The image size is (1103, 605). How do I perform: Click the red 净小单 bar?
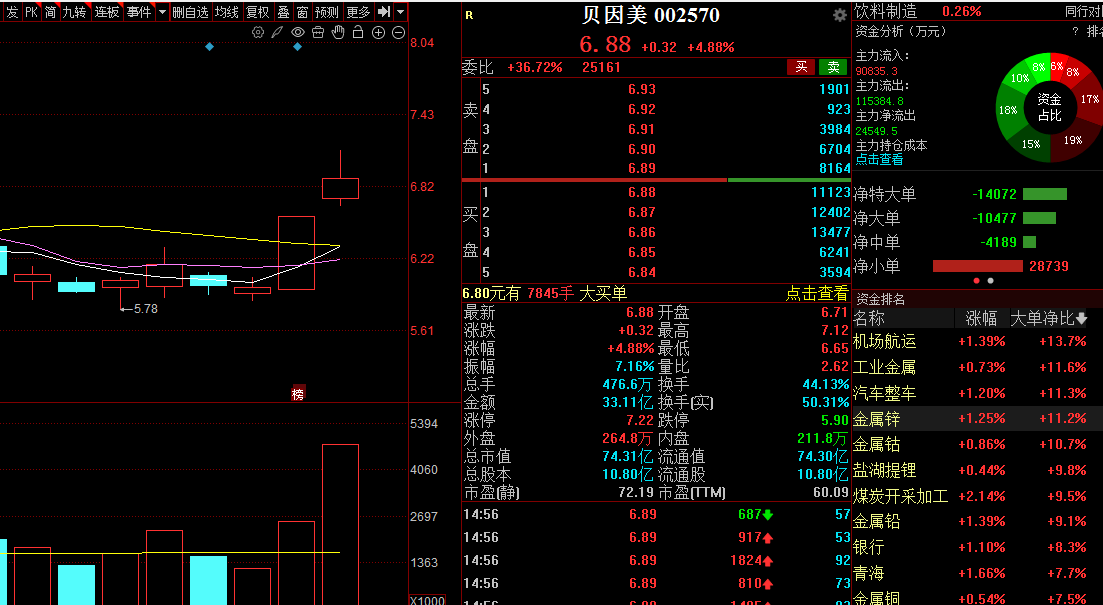tap(978, 266)
